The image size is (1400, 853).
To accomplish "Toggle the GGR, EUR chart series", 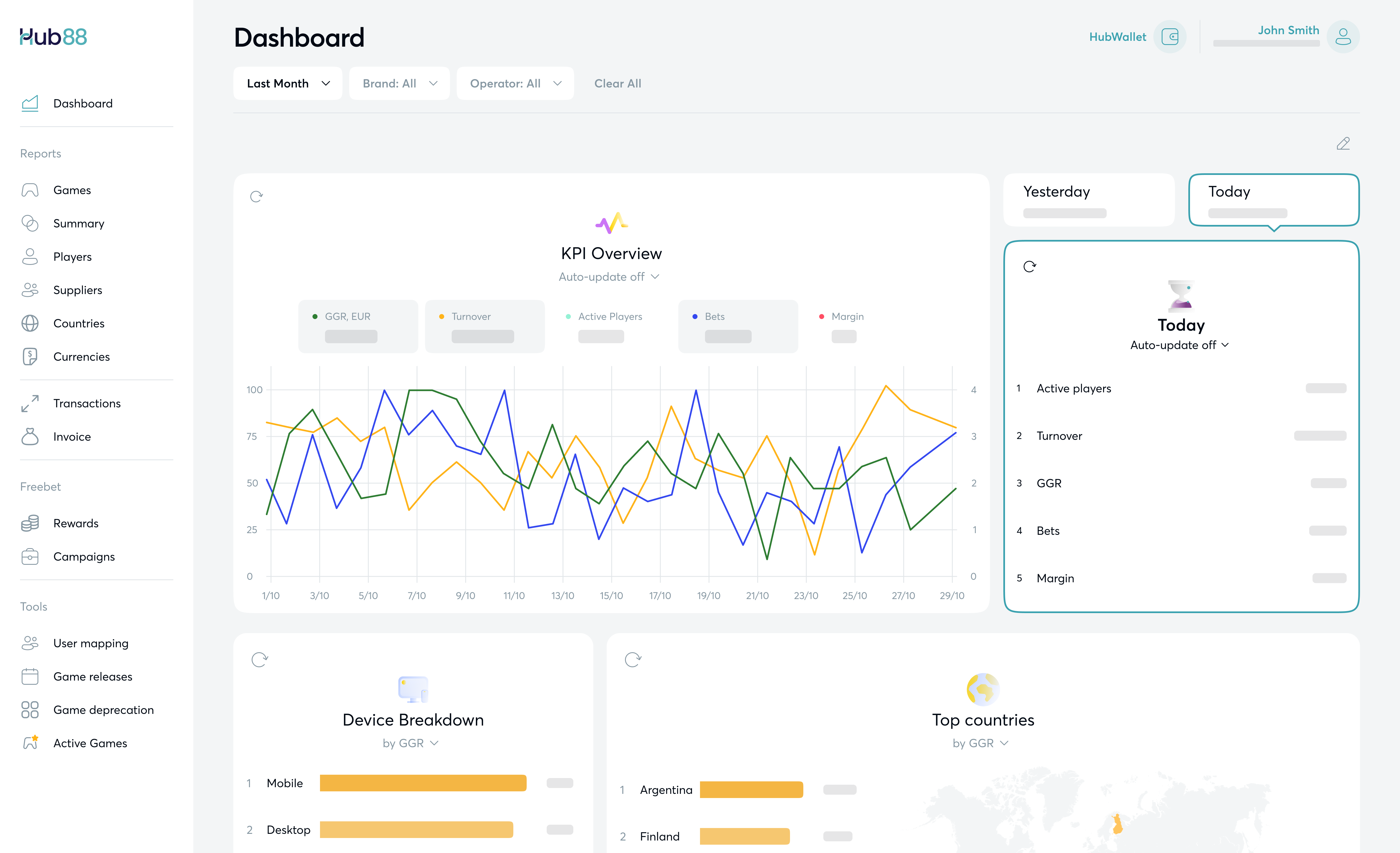I will pos(358,326).
